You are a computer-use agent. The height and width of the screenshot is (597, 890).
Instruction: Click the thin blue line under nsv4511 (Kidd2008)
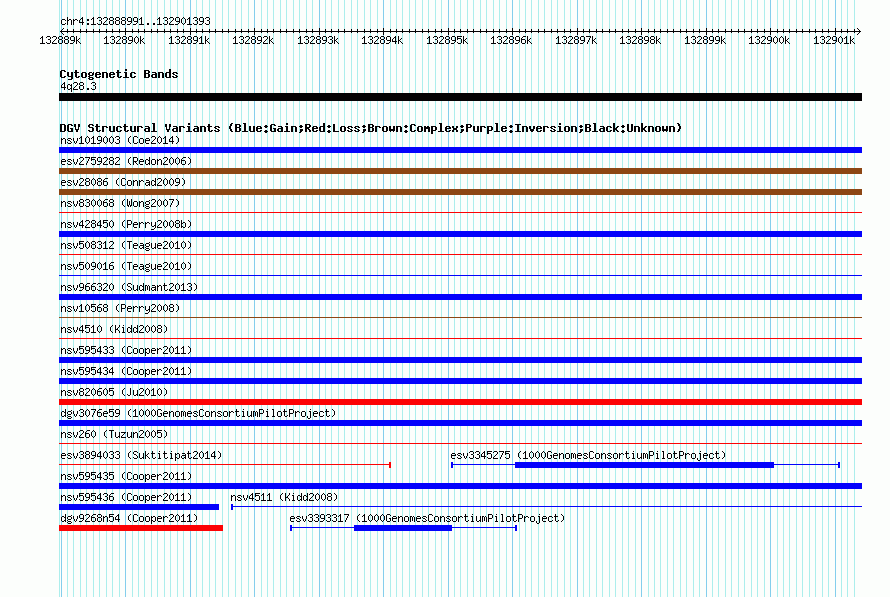(x=547, y=507)
